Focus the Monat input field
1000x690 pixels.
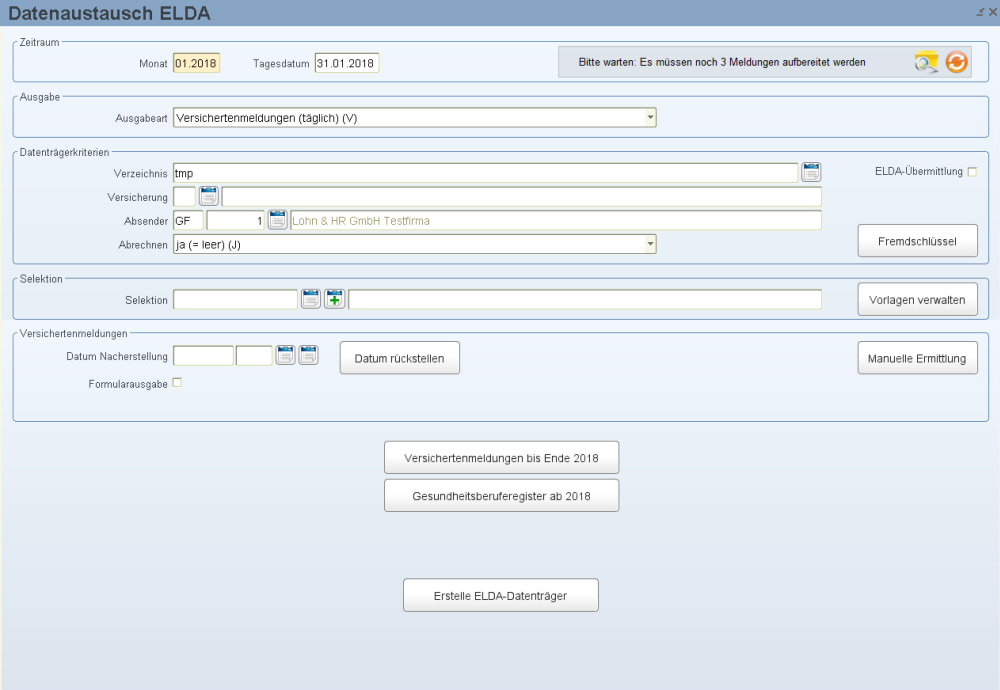click(x=196, y=63)
